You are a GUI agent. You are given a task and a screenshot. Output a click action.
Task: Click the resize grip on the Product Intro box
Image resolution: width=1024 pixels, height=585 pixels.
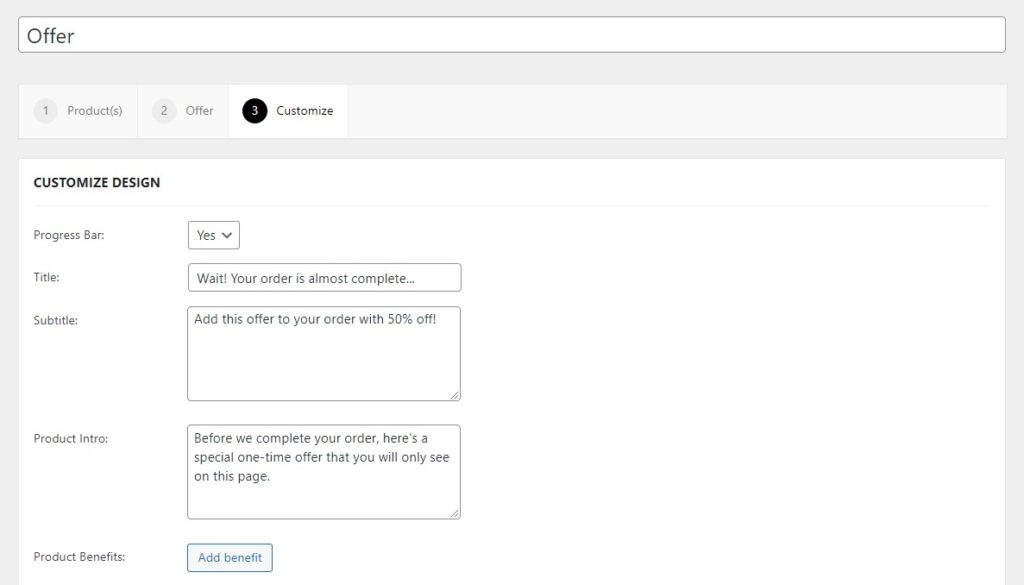point(455,514)
